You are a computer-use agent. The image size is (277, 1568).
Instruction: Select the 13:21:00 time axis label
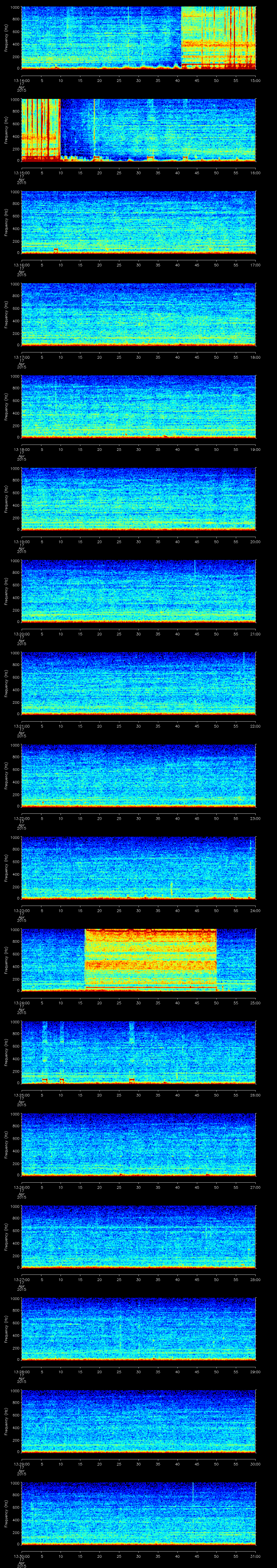21,726
